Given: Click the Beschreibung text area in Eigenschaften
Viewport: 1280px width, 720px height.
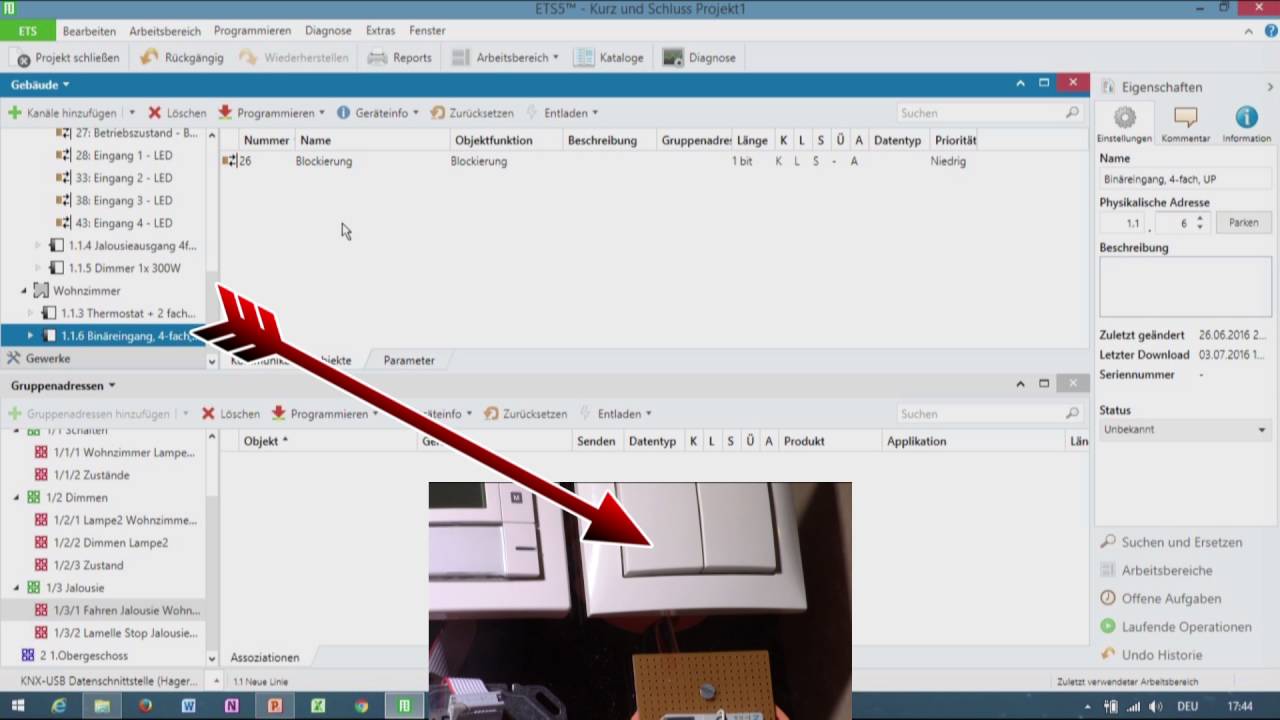Looking at the screenshot, I should coord(1186,287).
